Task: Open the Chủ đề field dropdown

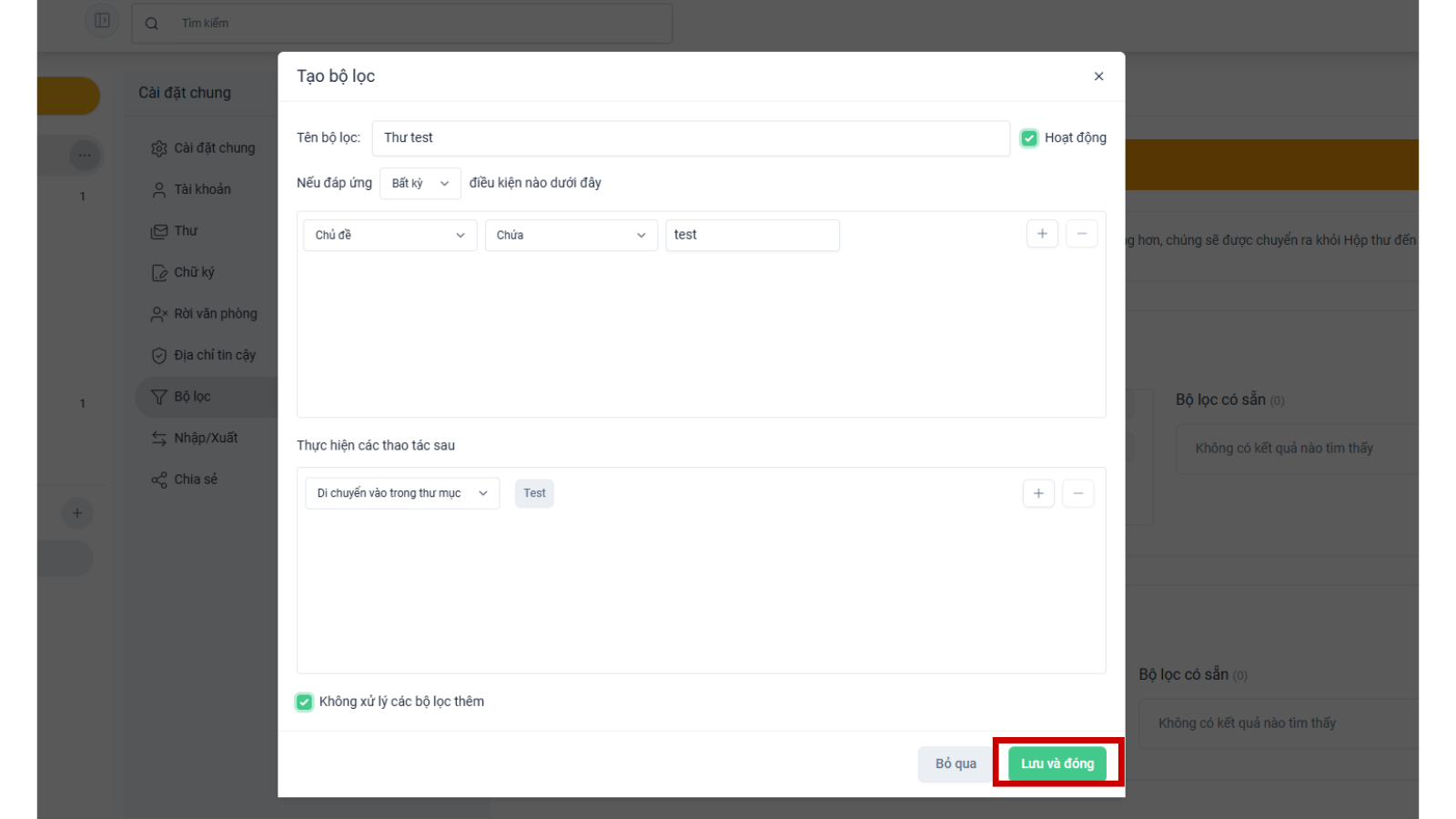Action: point(390,235)
